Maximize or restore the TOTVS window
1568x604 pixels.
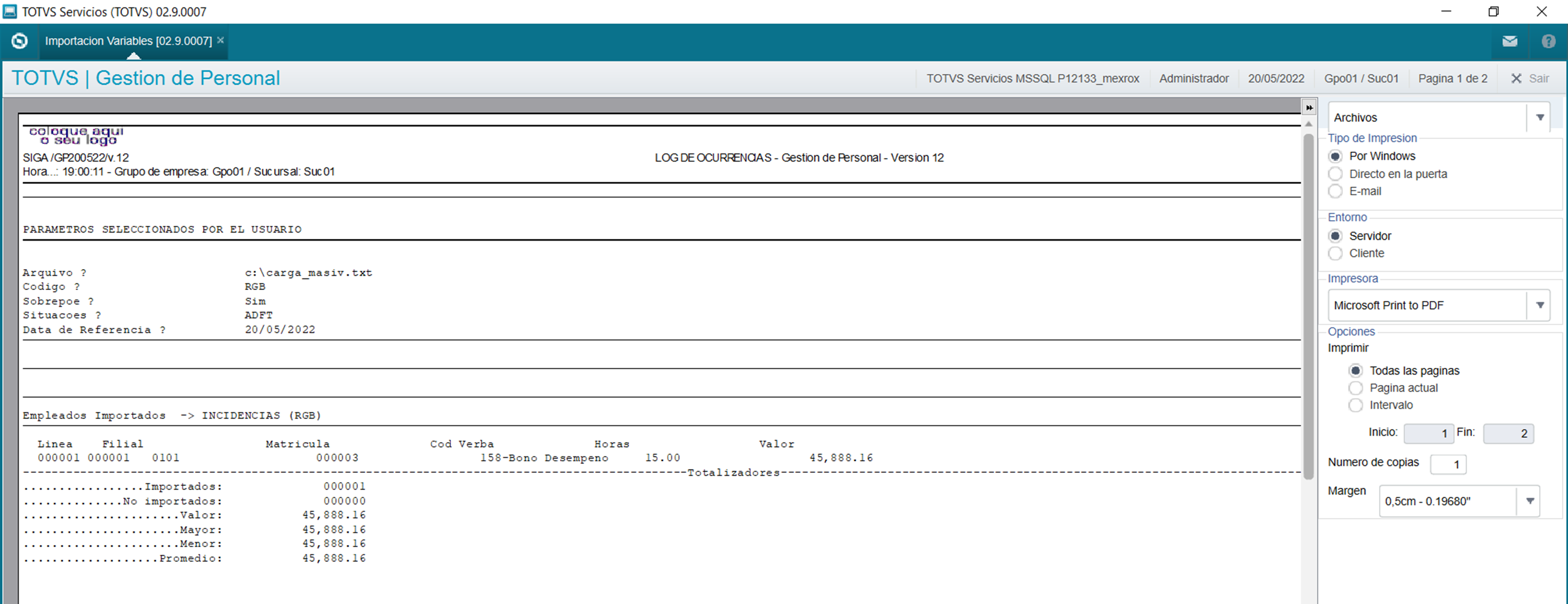pos(1494,11)
